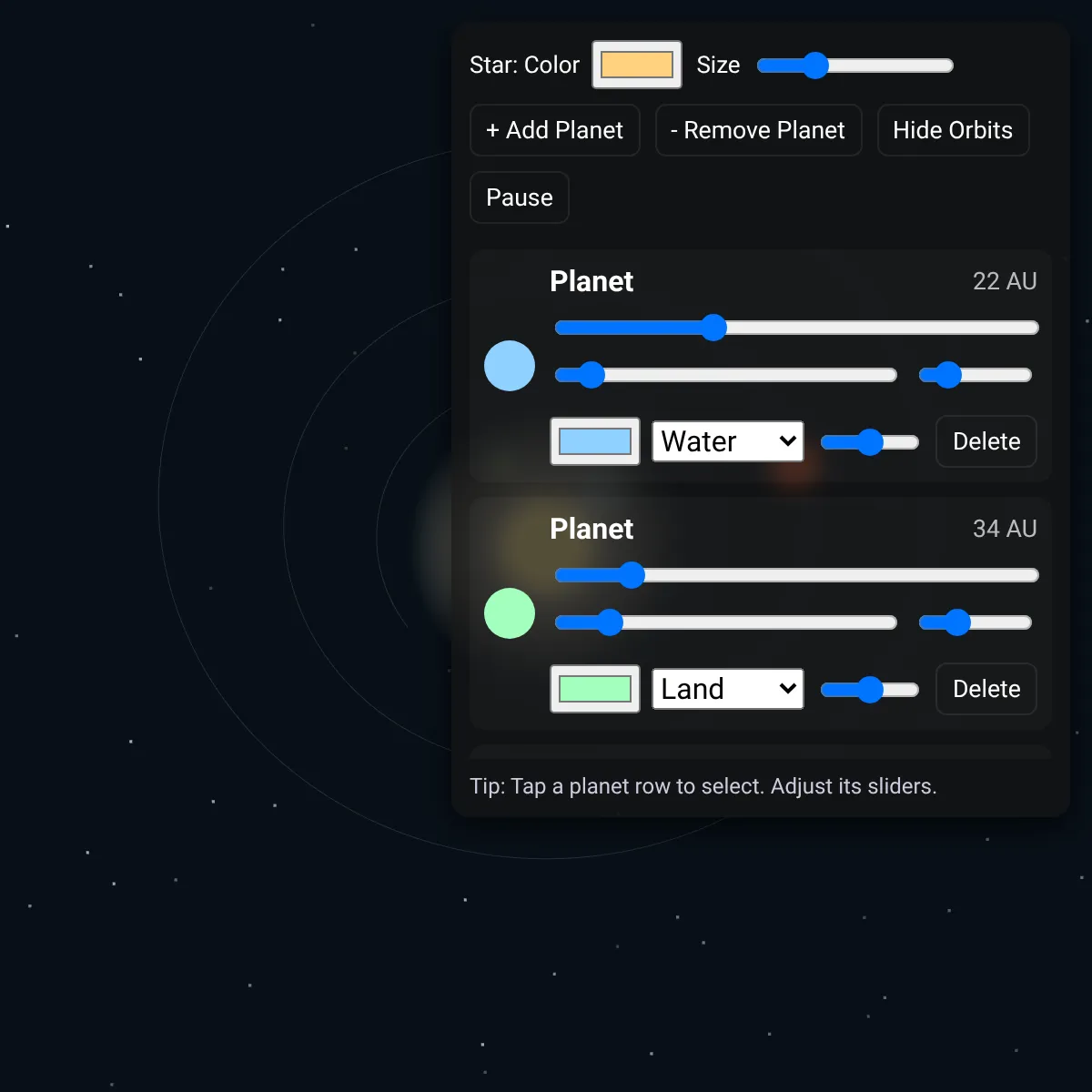
Task: Open the green planet color swatch
Action: click(x=595, y=689)
